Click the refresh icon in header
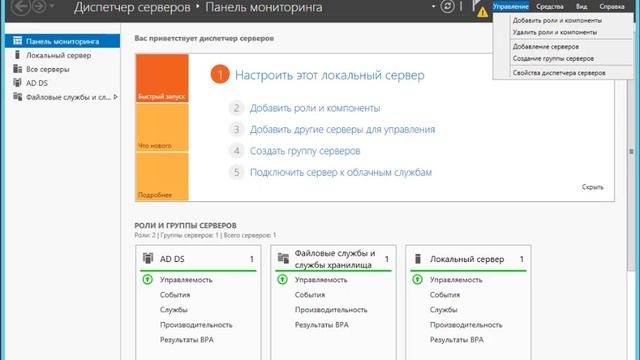This screenshot has height=360, width=640. [x=447, y=6]
